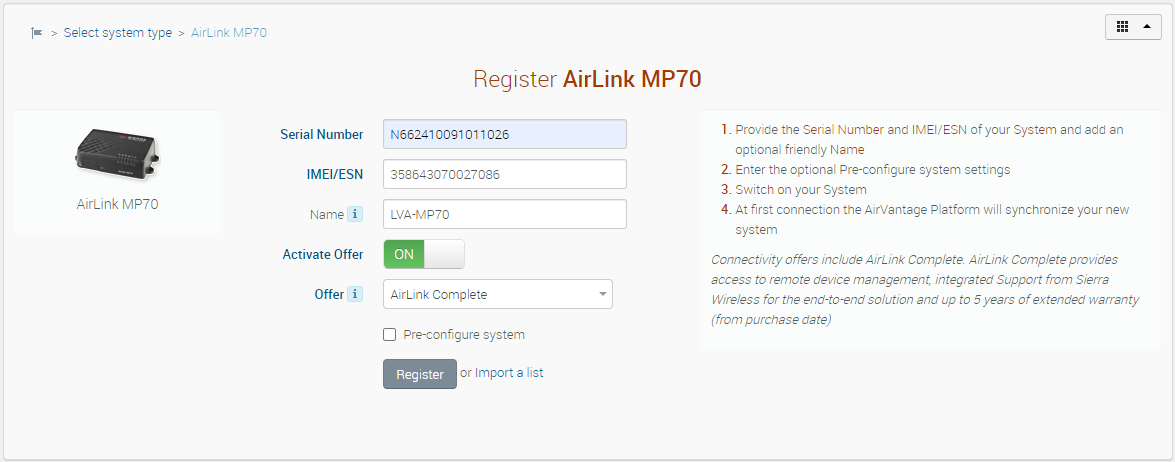Go back to Select system type
The width and height of the screenshot is (1175, 462).
pyautogui.click(x=118, y=32)
